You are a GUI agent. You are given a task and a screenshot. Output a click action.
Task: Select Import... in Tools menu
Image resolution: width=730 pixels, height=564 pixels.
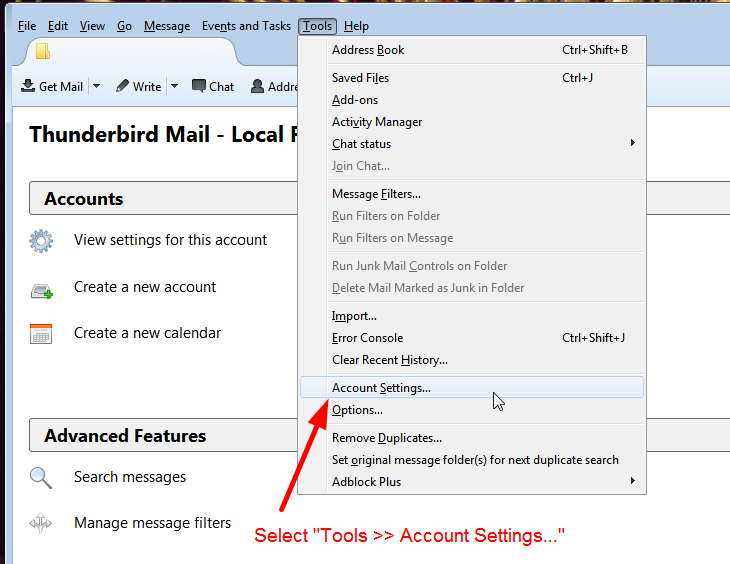(x=472, y=316)
